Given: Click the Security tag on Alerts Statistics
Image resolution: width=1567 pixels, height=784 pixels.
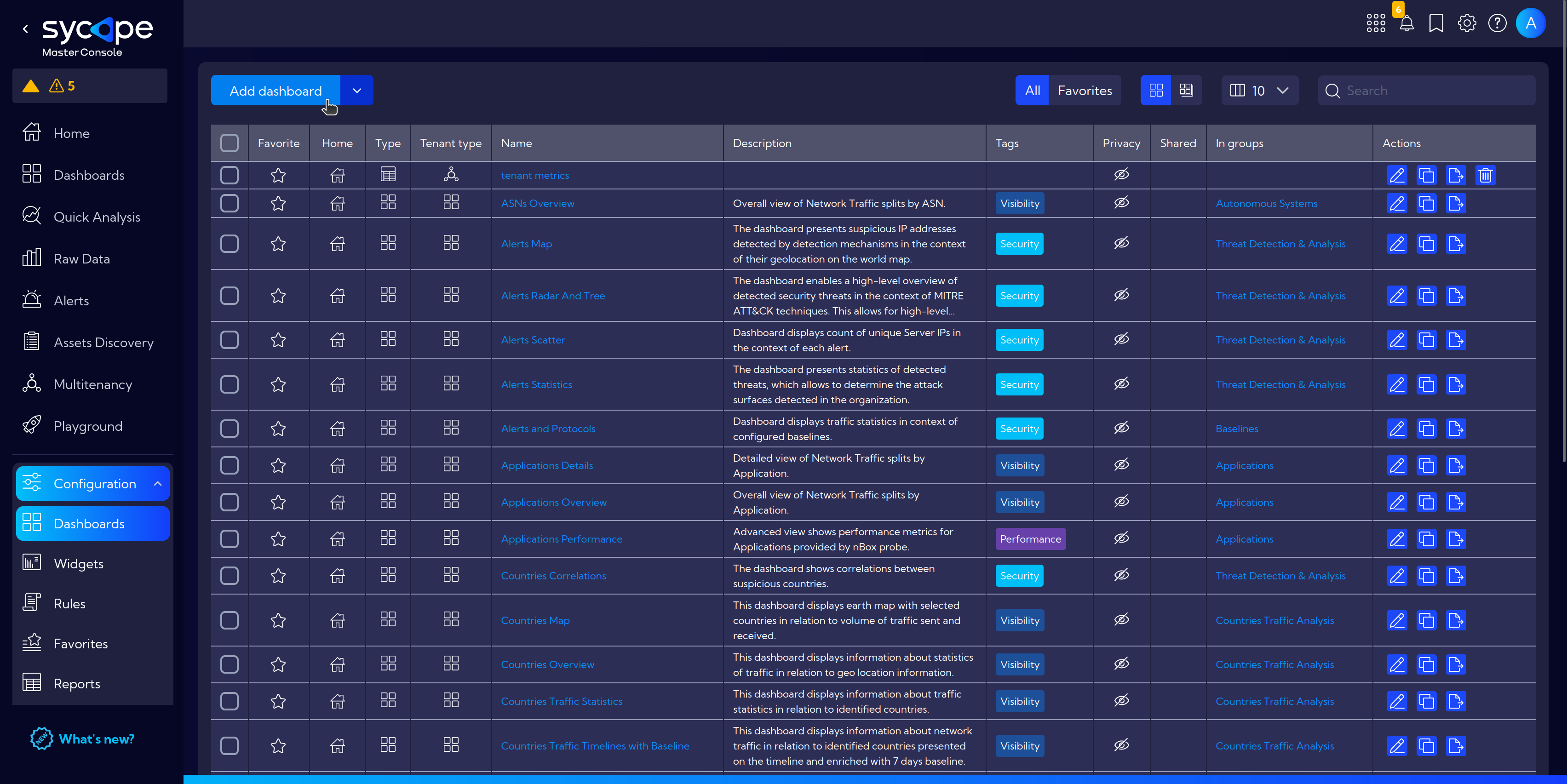Looking at the screenshot, I should click(x=1019, y=384).
